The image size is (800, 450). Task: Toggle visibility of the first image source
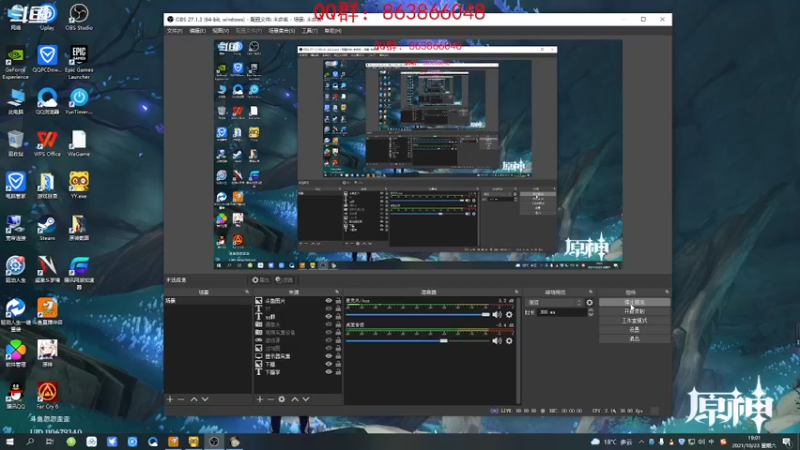tap(329, 301)
